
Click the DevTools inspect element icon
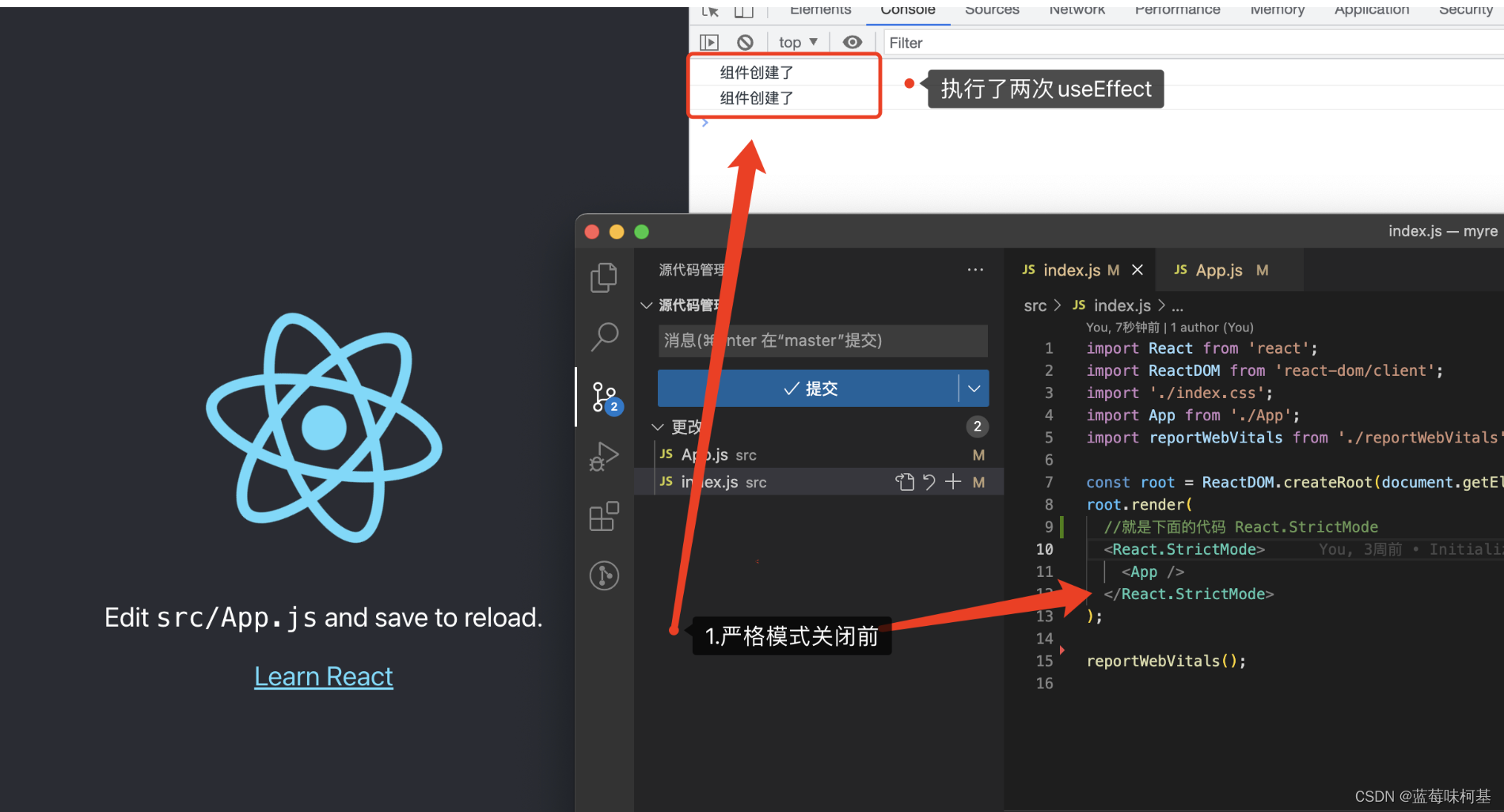point(710,11)
